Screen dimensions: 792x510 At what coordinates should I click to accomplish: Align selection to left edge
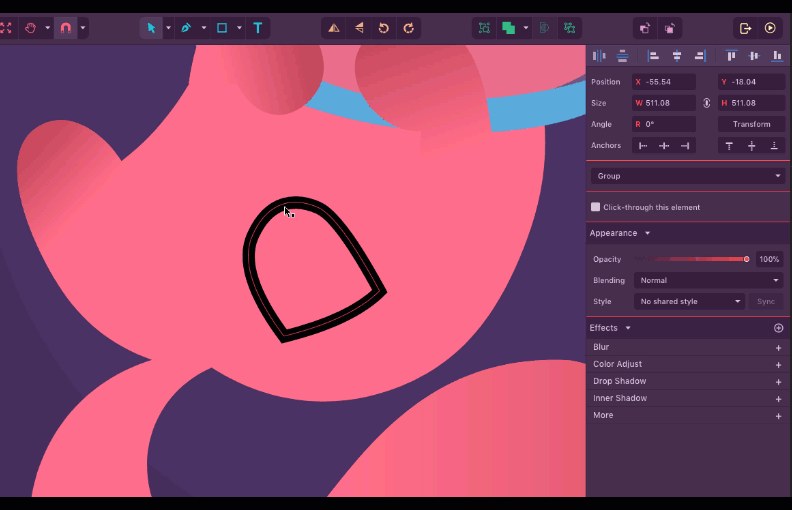[x=653, y=56]
